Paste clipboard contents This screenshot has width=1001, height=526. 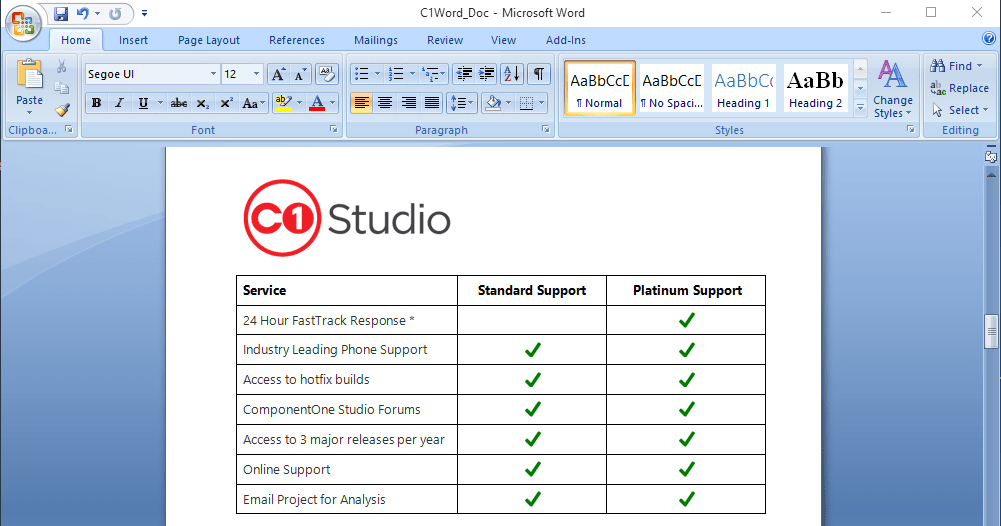click(x=29, y=87)
